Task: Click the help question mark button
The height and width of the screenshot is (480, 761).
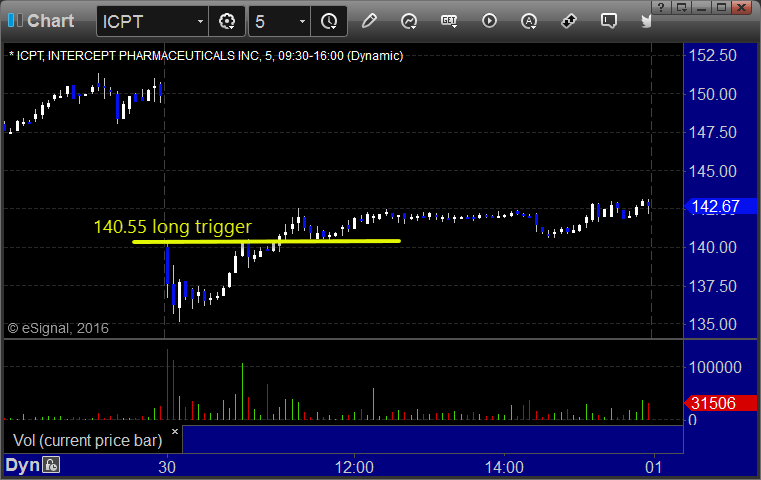Action: coord(661,7)
